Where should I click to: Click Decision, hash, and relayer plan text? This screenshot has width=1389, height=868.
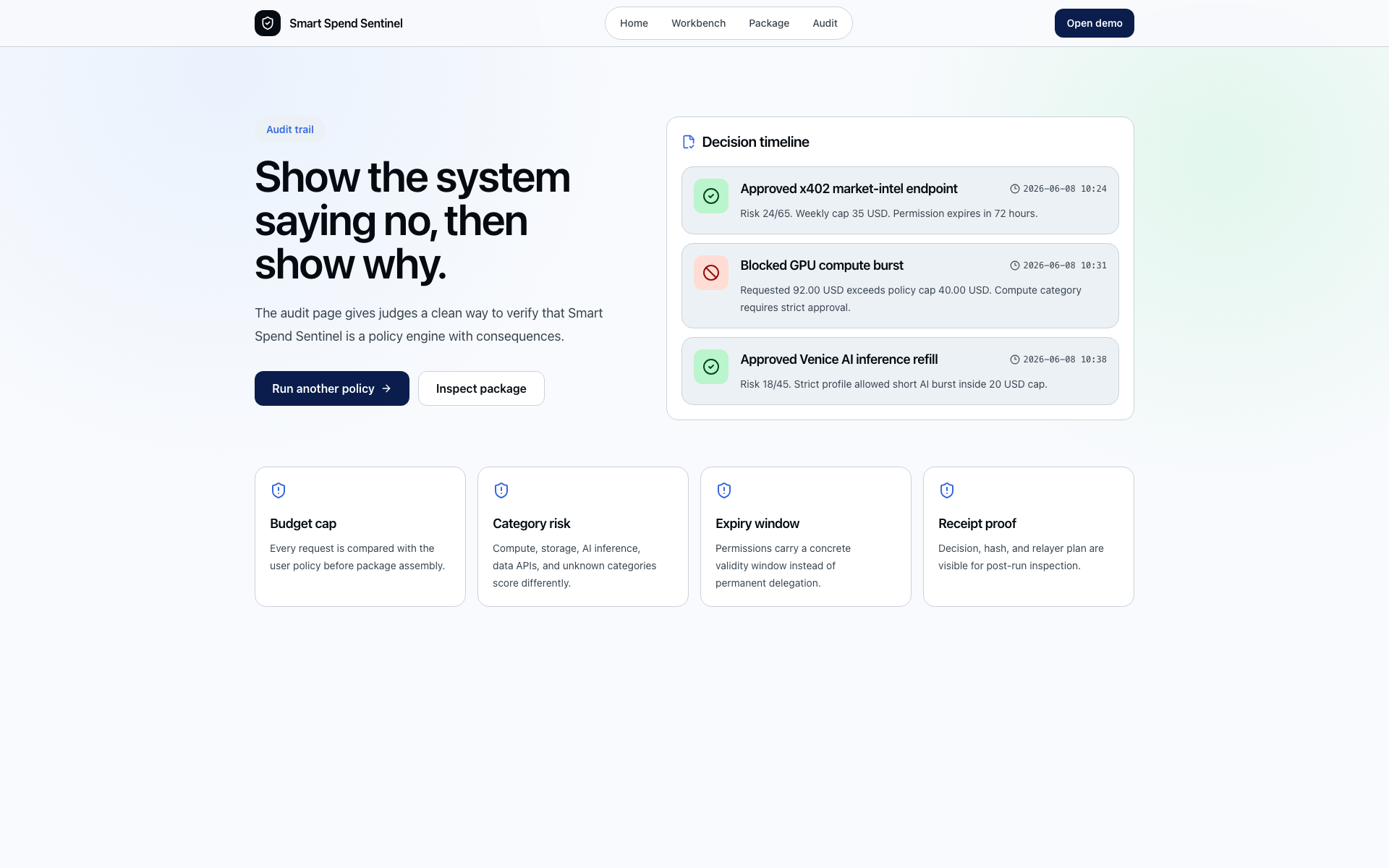(1021, 557)
